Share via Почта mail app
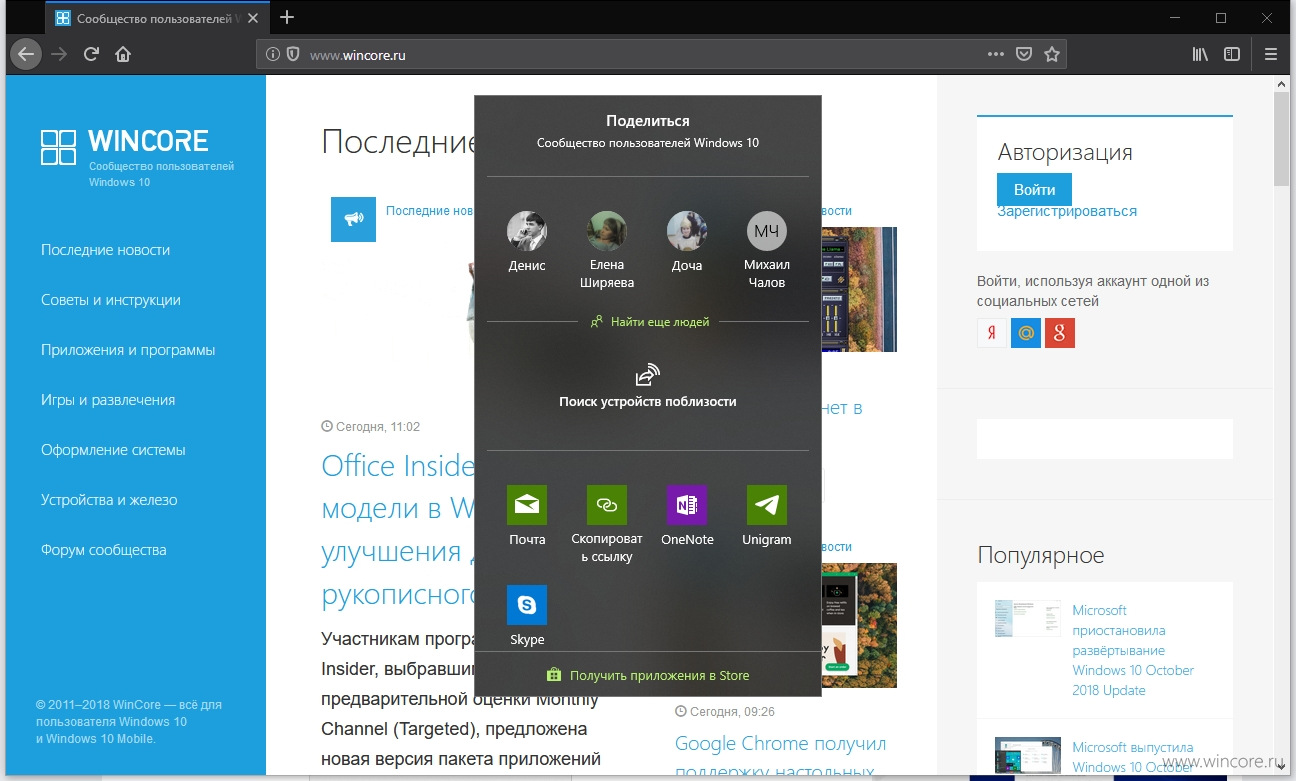 pos(527,516)
